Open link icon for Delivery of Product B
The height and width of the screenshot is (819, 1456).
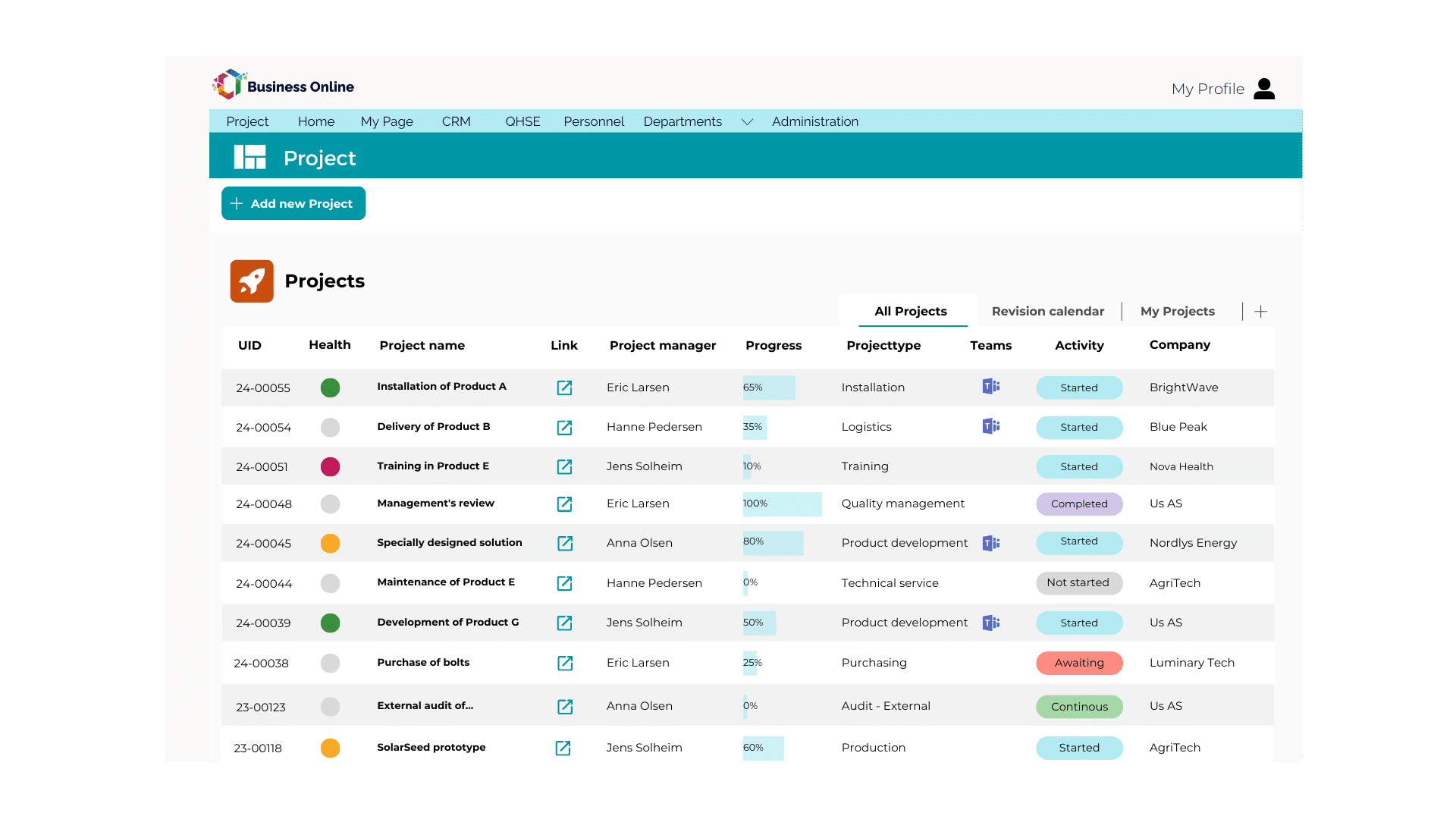(564, 428)
